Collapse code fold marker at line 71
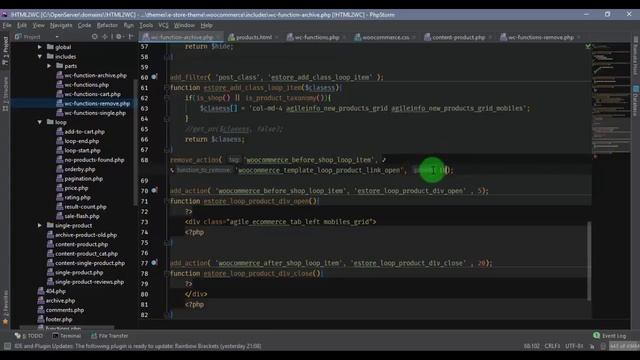640x360 pixels. pos(167,201)
